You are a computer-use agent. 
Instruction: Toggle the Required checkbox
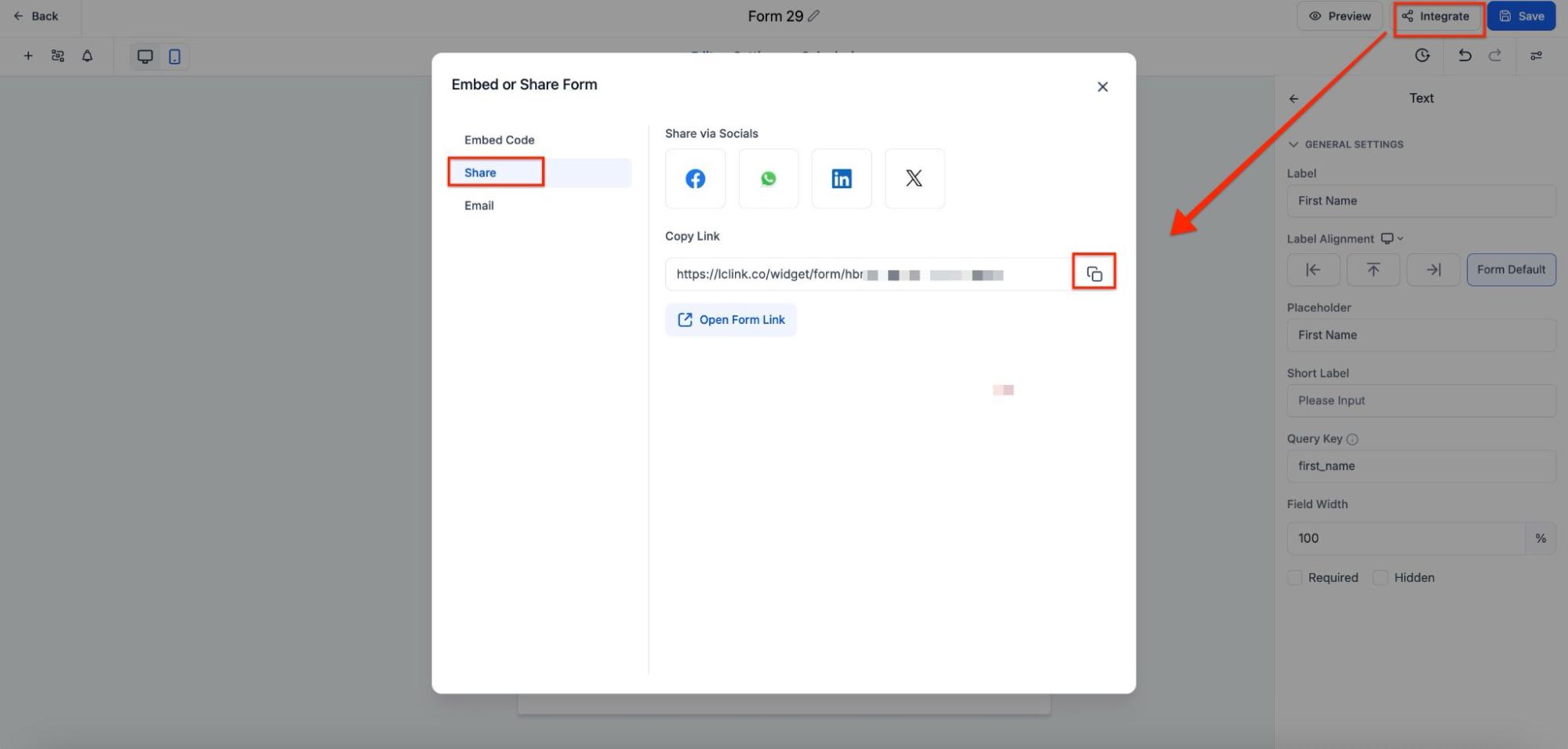[1294, 578]
